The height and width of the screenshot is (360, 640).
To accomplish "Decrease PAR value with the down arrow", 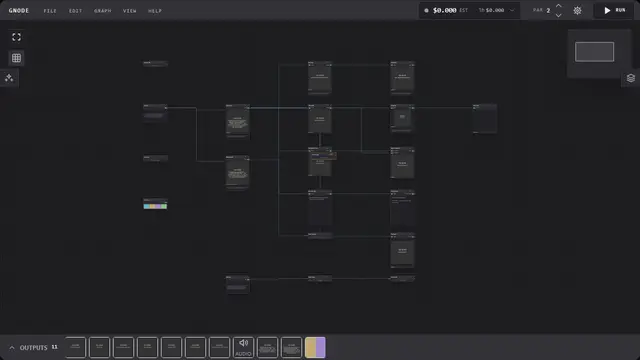I will click(x=558, y=15).
